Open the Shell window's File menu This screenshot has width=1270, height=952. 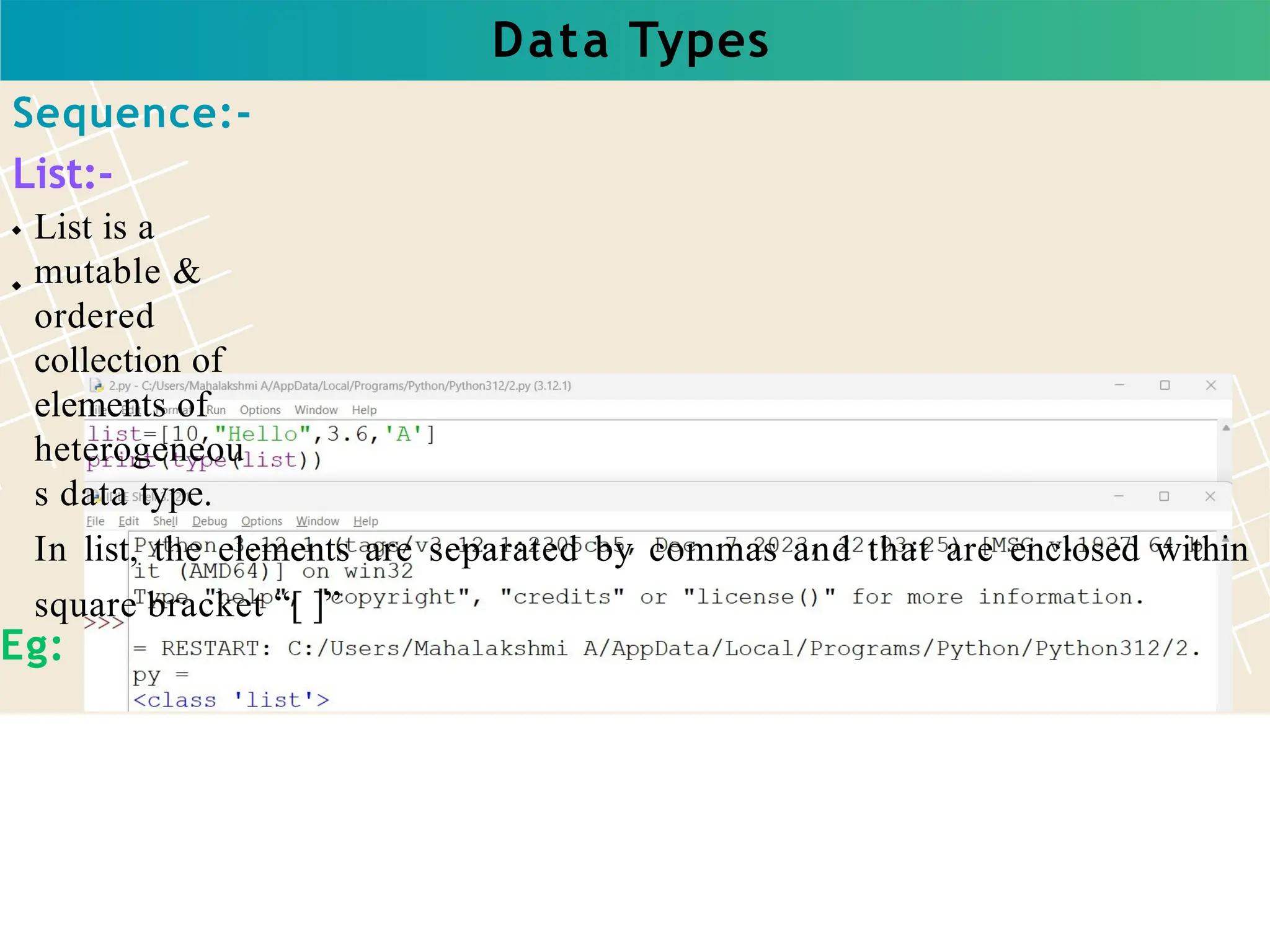[95, 521]
